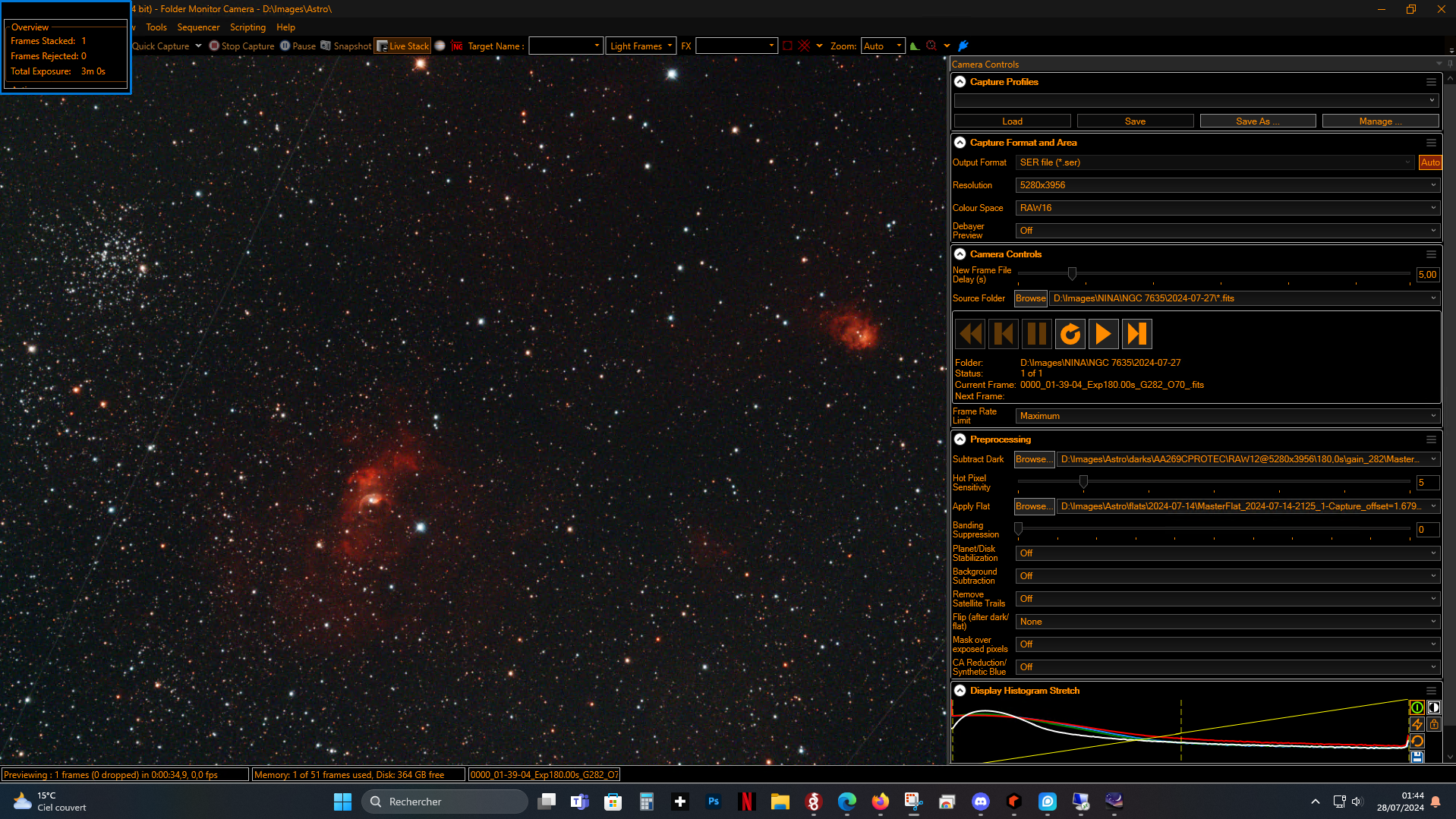Toggle the Live Stack button
1456x819 pixels.
click(402, 46)
